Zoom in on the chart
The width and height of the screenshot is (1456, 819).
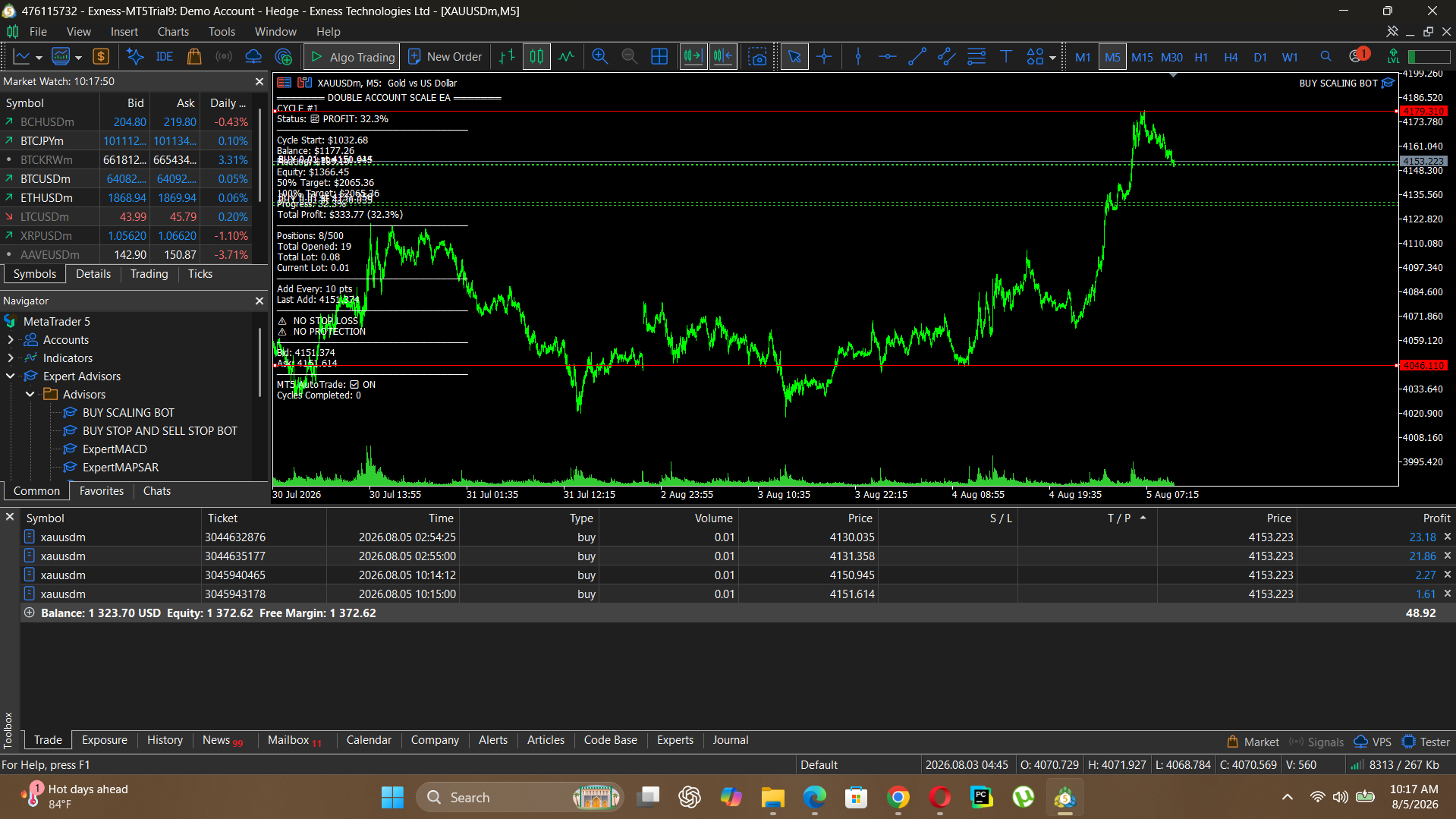(x=599, y=57)
